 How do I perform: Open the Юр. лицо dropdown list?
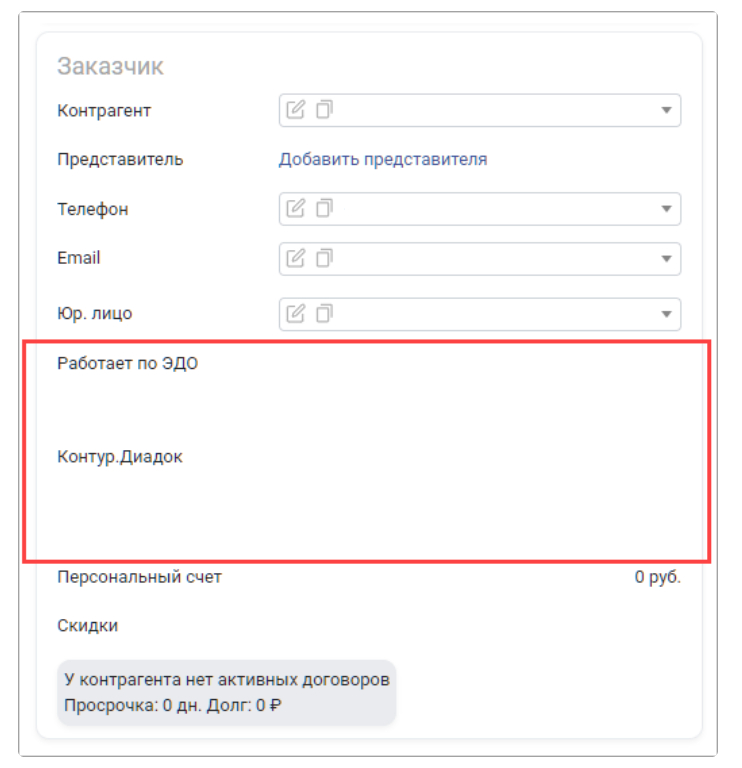[x=667, y=315]
